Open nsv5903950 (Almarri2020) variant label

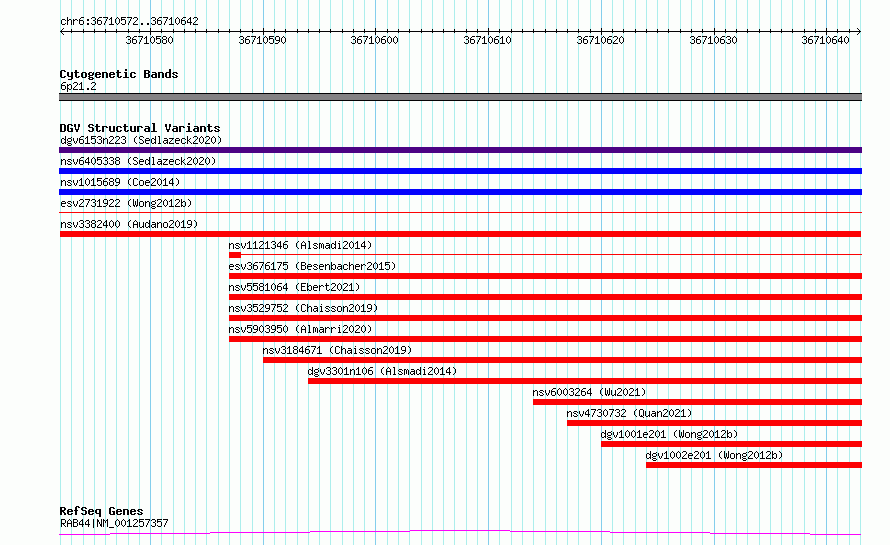pos(300,329)
